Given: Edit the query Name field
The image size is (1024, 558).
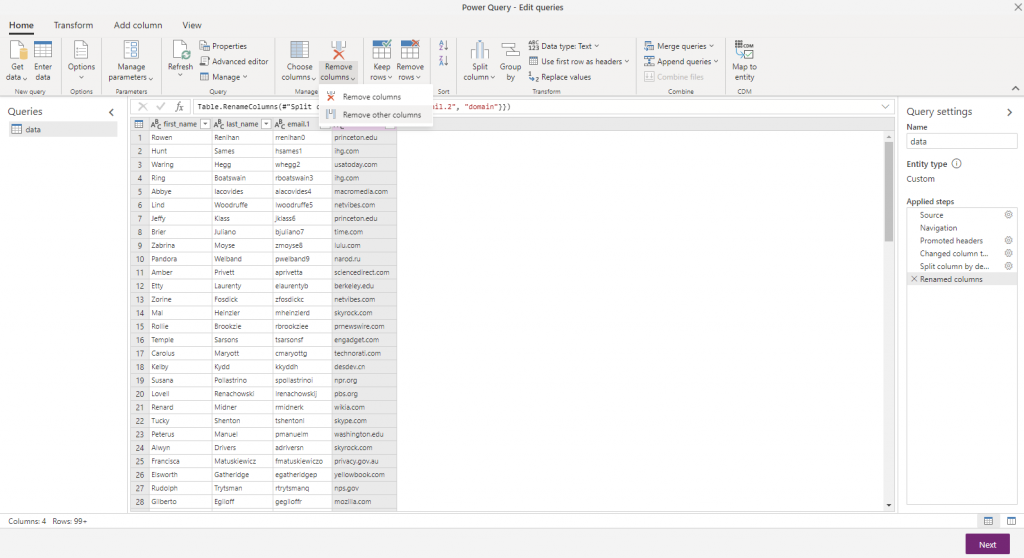Looking at the screenshot, I should click(x=961, y=141).
